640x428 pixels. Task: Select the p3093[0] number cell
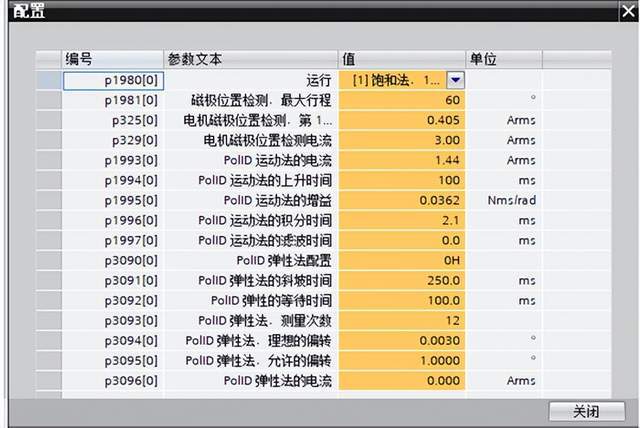tap(113, 320)
